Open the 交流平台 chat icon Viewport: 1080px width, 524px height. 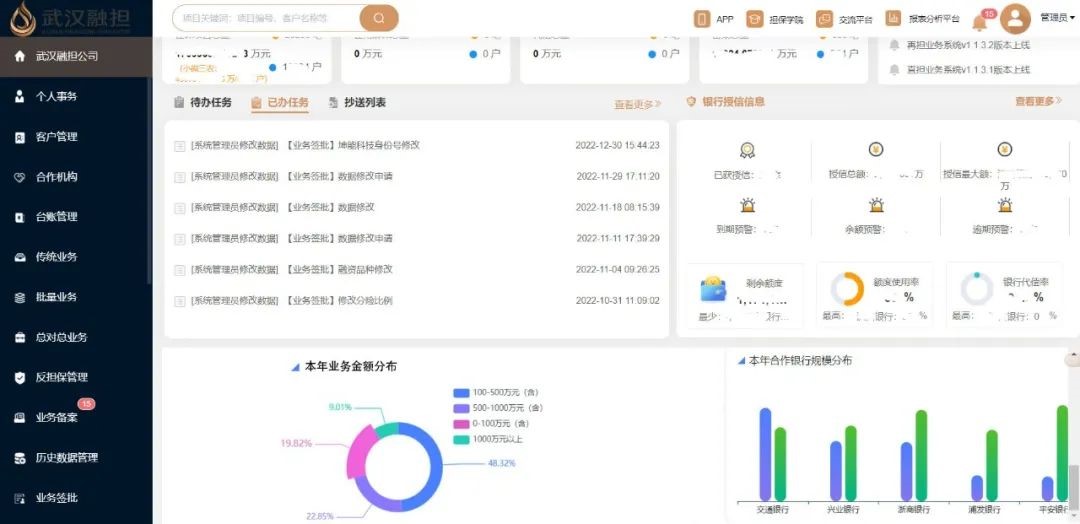(824, 19)
